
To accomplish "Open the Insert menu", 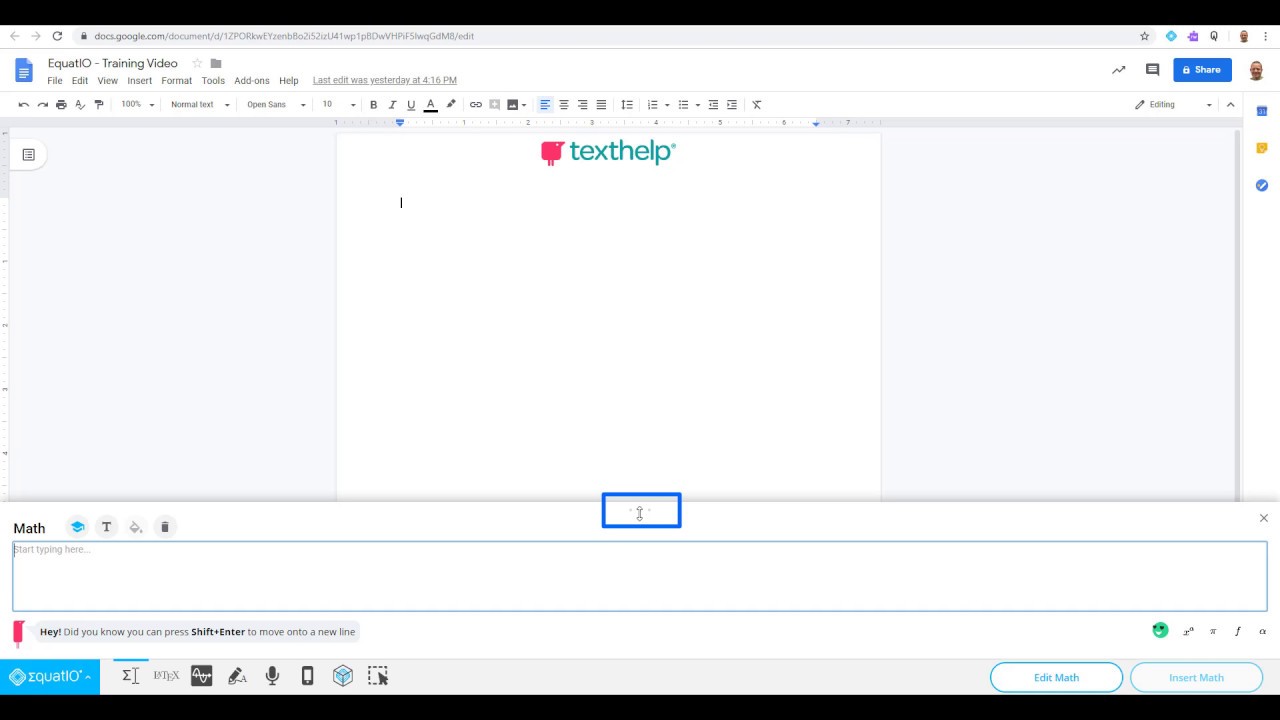I will pyautogui.click(x=140, y=81).
